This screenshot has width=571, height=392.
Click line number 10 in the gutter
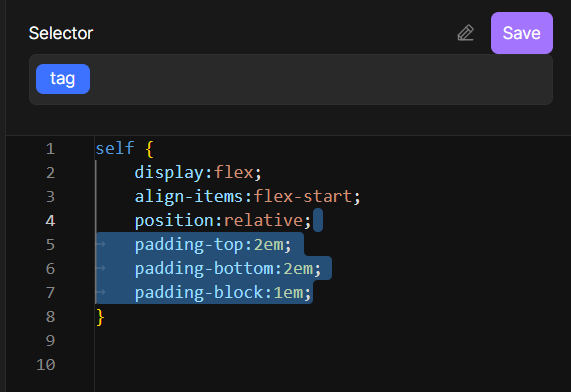[x=46, y=364]
